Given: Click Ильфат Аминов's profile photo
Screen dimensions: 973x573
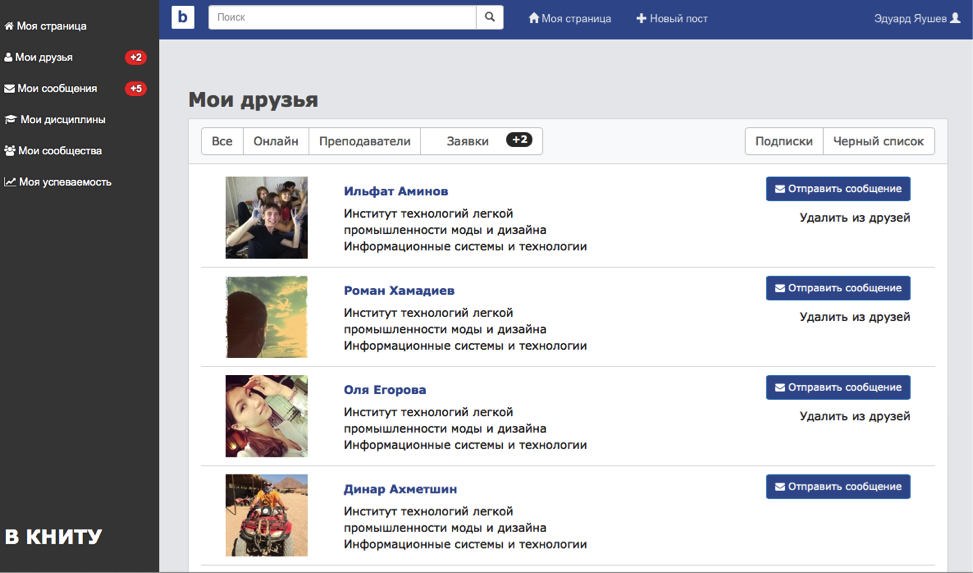Looking at the screenshot, I should [x=267, y=217].
